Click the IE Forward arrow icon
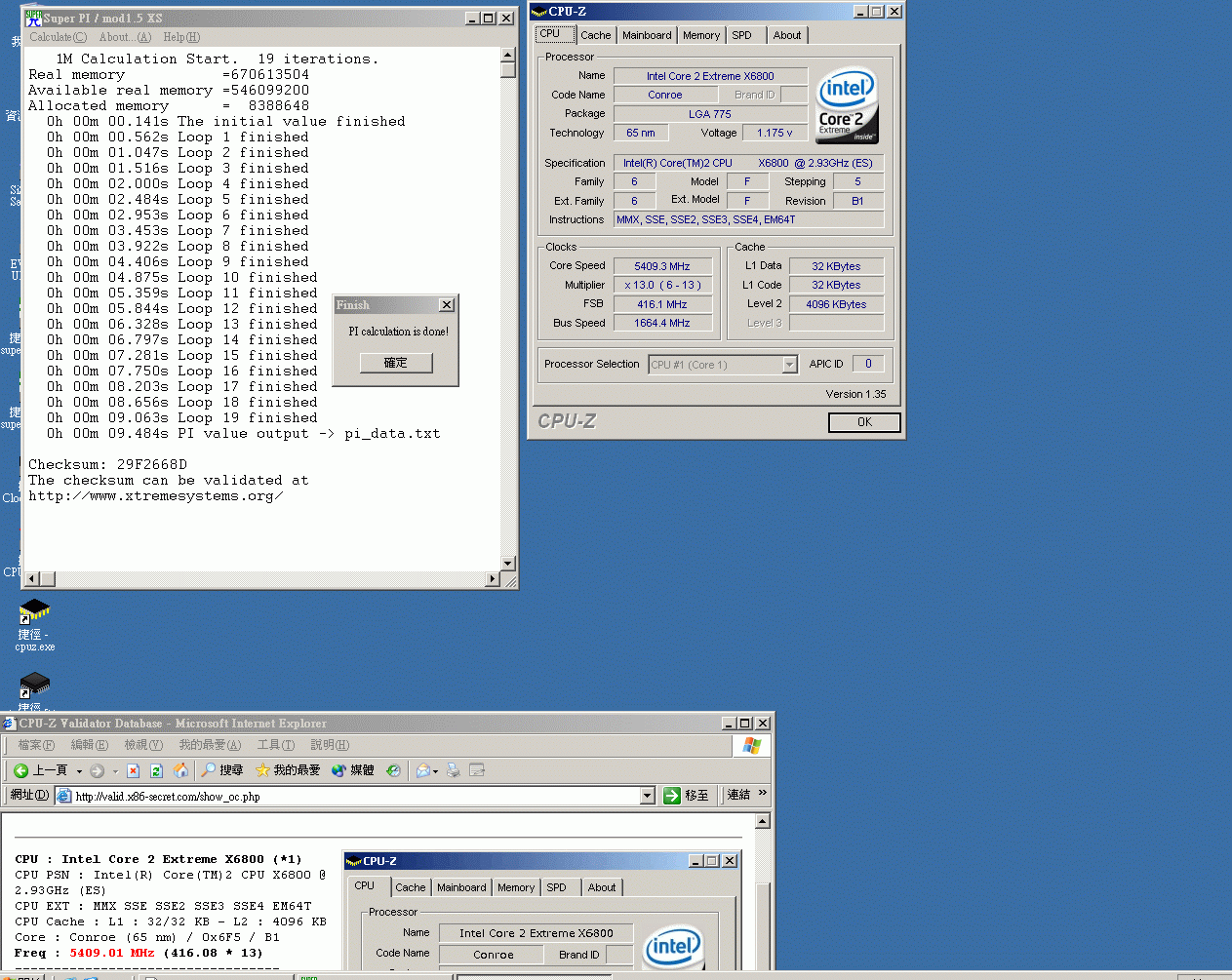The width and height of the screenshot is (1232, 980). (97, 770)
